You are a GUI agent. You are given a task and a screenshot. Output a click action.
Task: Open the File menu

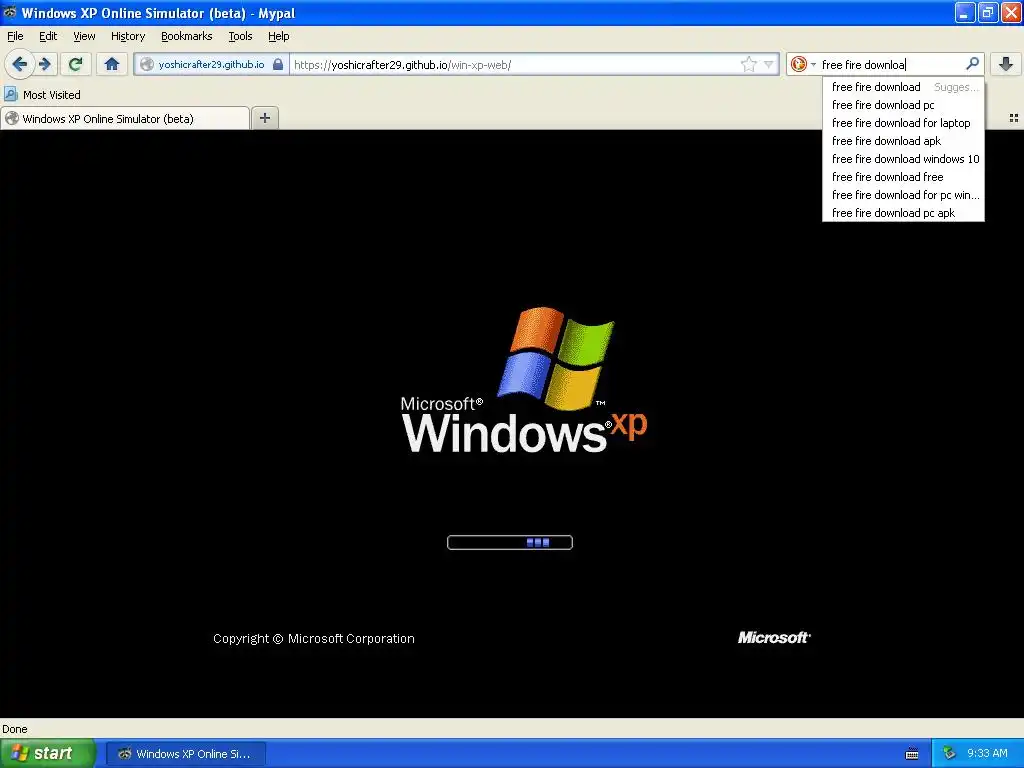pyautogui.click(x=15, y=36)
